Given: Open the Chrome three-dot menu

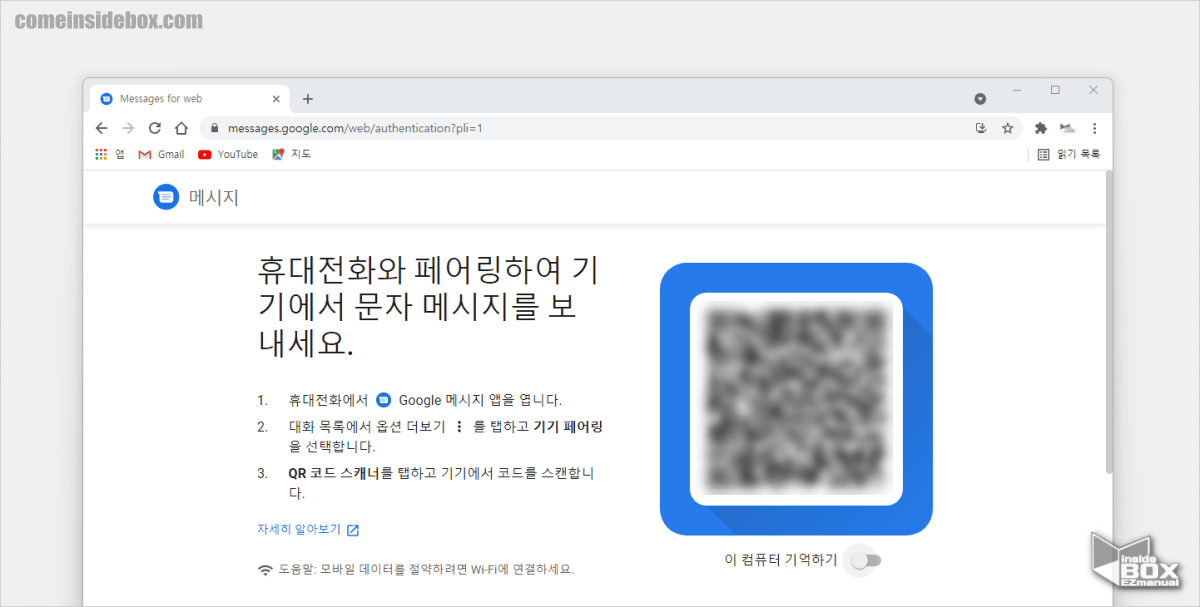Looking at the screenshot, I should point(1094,128).
